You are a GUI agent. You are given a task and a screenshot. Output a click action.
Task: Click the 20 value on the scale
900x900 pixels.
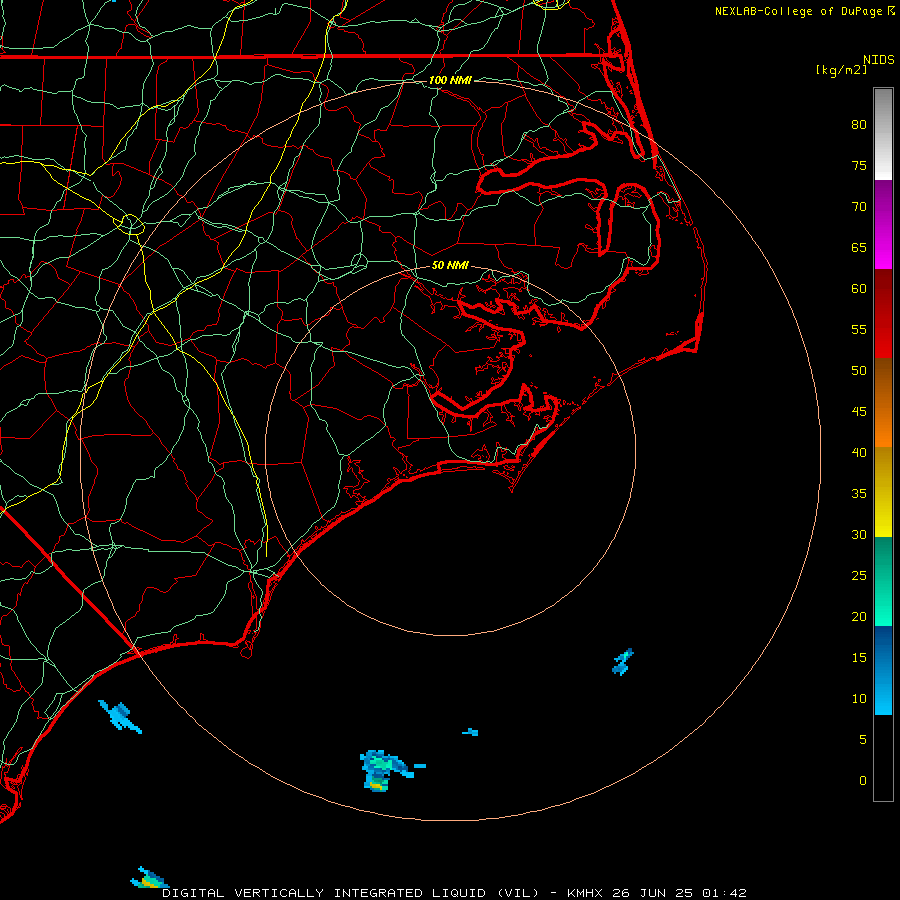pyautogui.click(x=859, y=617)
